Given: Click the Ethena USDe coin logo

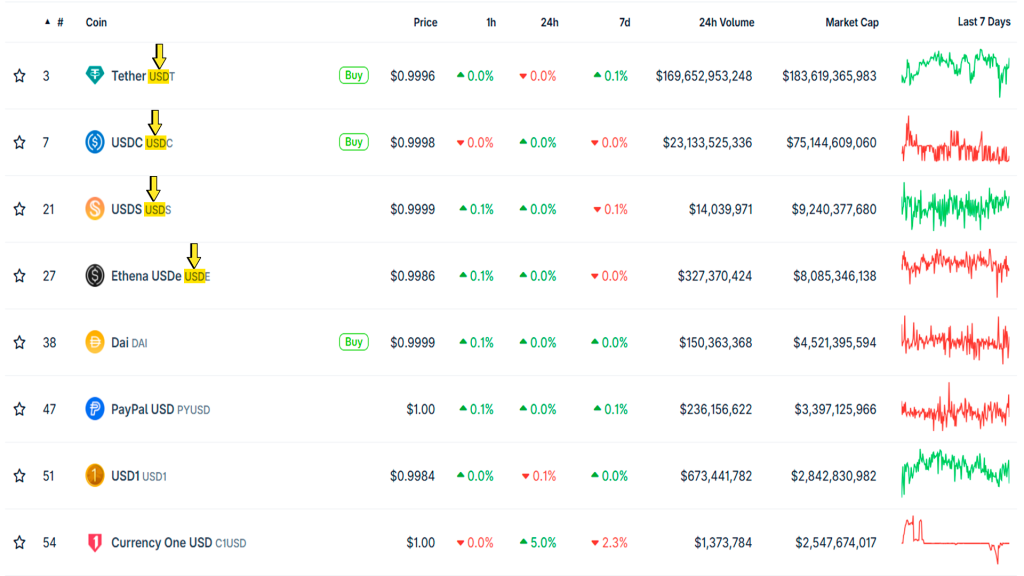Looking at the screenshot, I should [x=95, y=276].
